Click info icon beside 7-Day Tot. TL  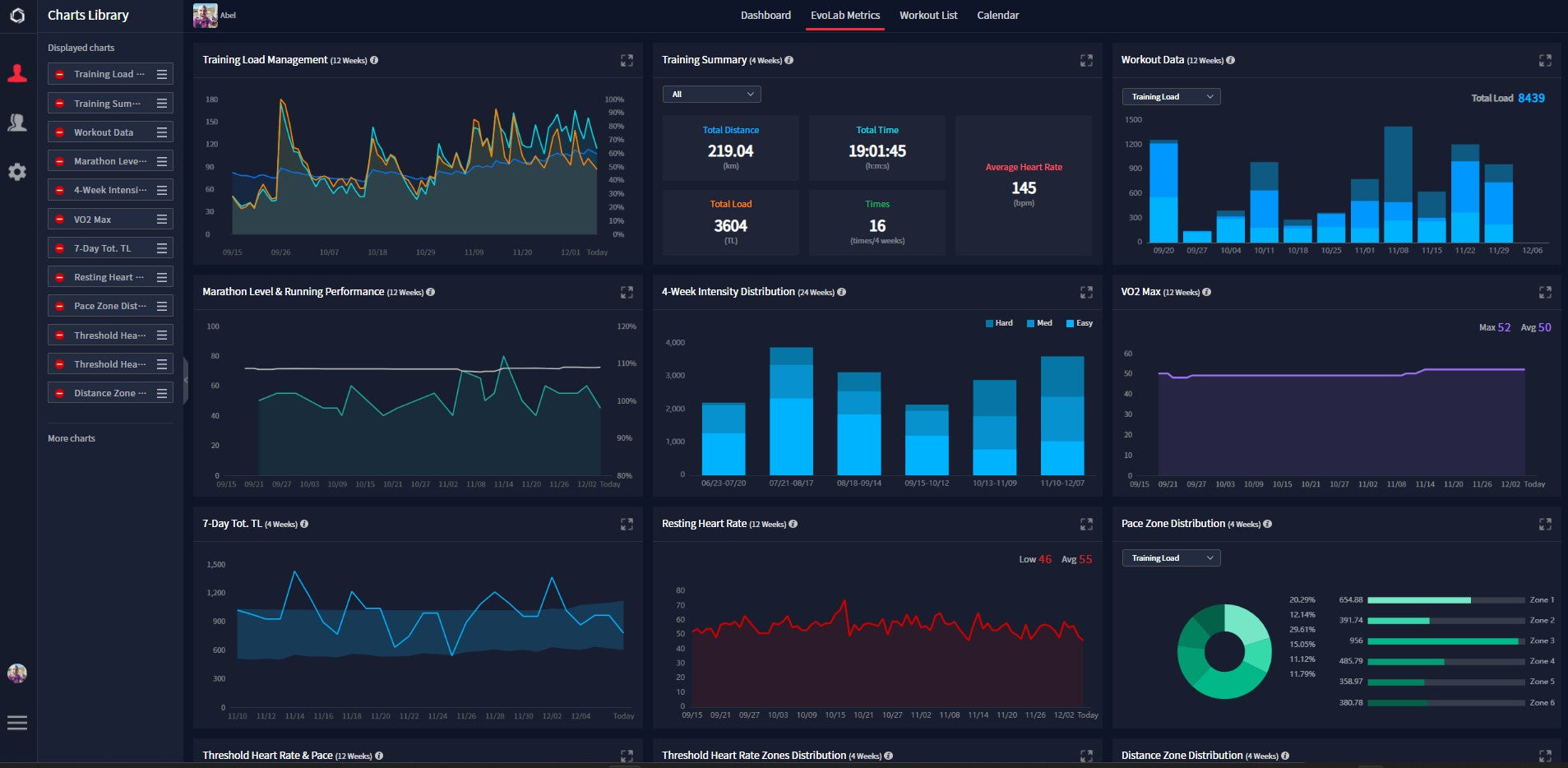(x=304, y=524)
